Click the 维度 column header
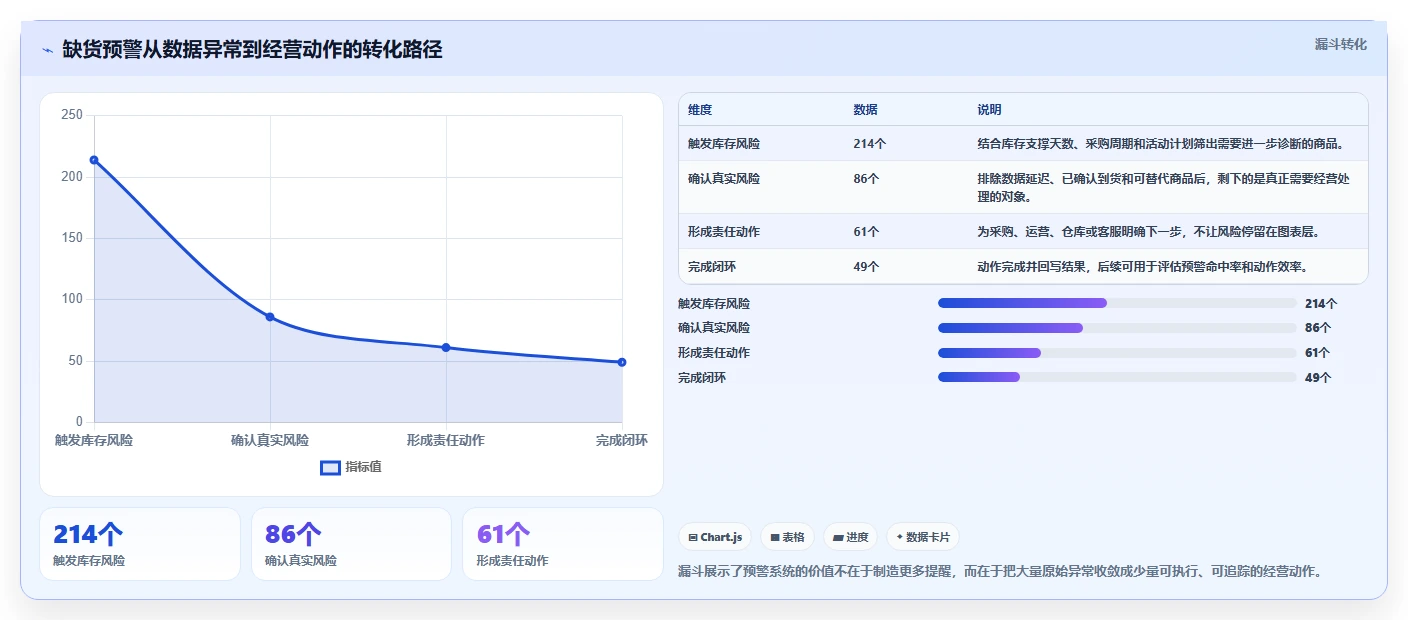 click(700, 110)
